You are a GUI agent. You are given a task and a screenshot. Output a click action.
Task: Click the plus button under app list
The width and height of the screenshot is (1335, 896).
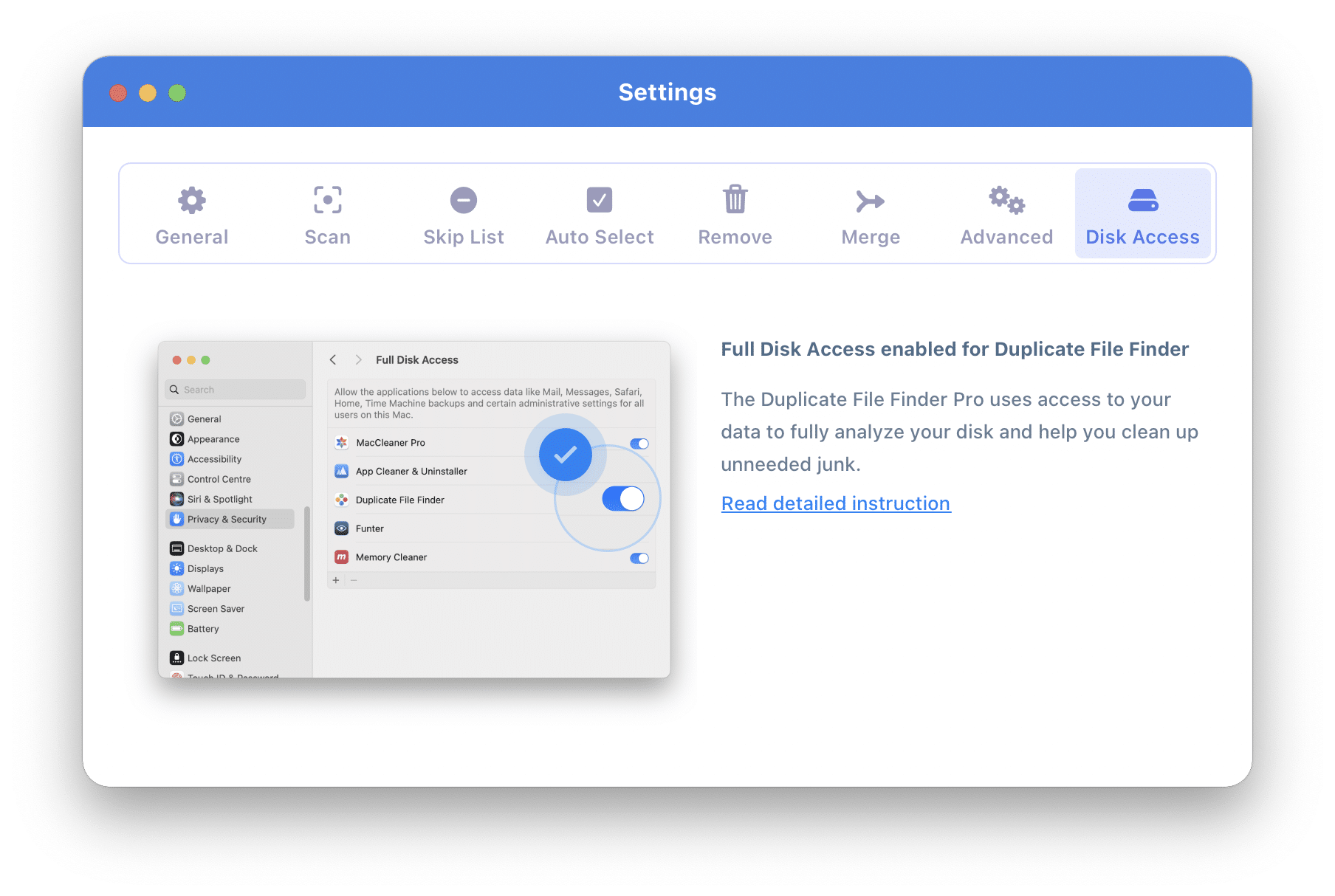point(336,580)
